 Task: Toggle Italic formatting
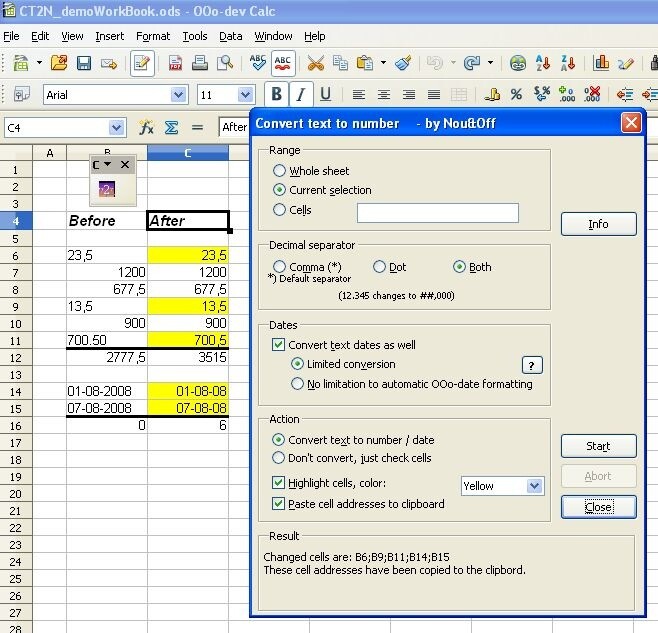[x=300, y=94]
